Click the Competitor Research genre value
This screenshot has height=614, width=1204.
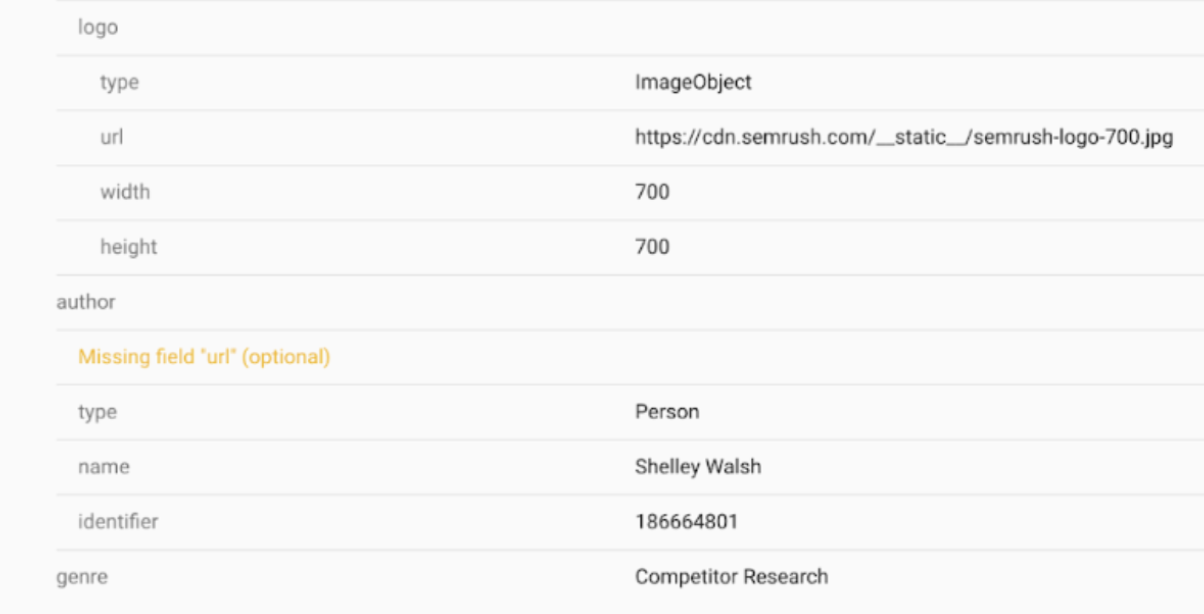pyautogui.click(x=731, y=577)
